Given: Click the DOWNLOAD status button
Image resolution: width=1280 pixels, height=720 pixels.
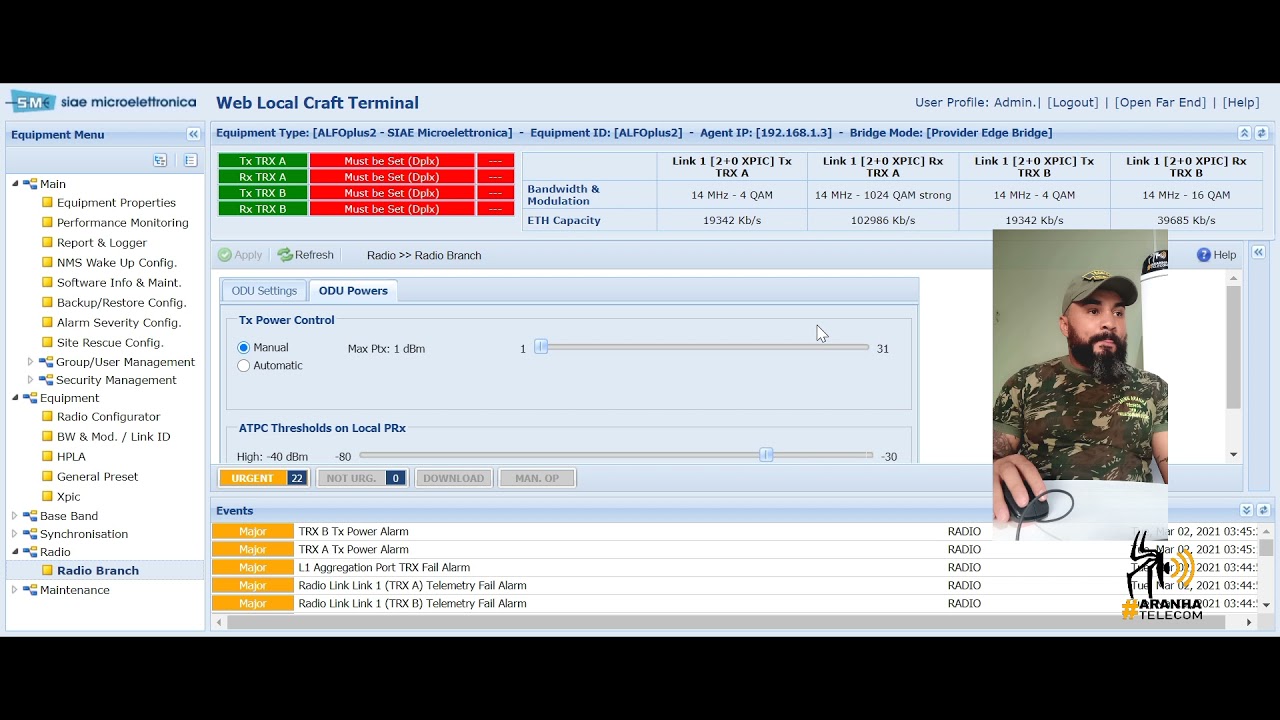Looking at the screenshot, I should point(453,478).
